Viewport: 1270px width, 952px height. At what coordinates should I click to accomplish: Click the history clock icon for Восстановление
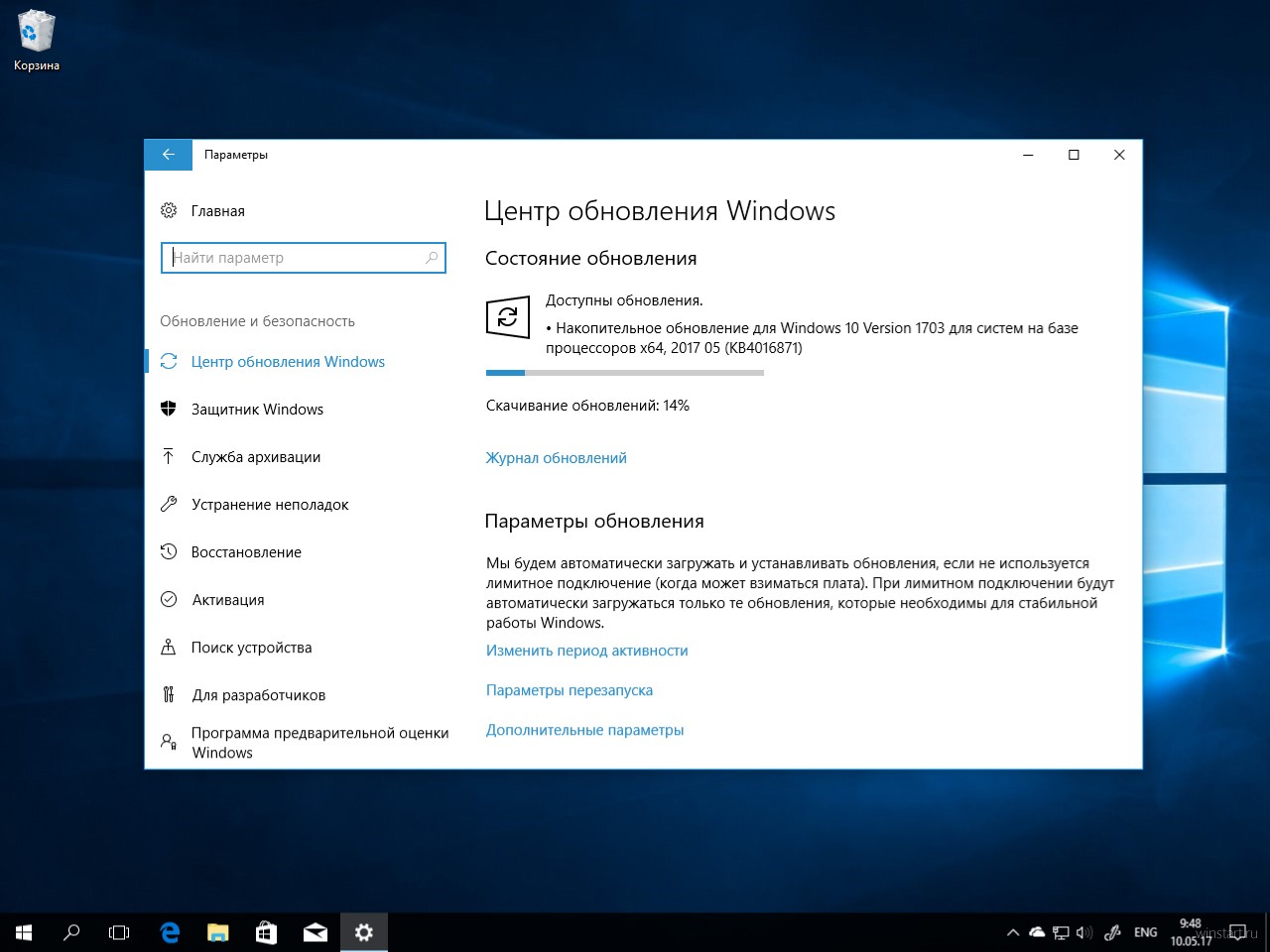click(169, 552)
